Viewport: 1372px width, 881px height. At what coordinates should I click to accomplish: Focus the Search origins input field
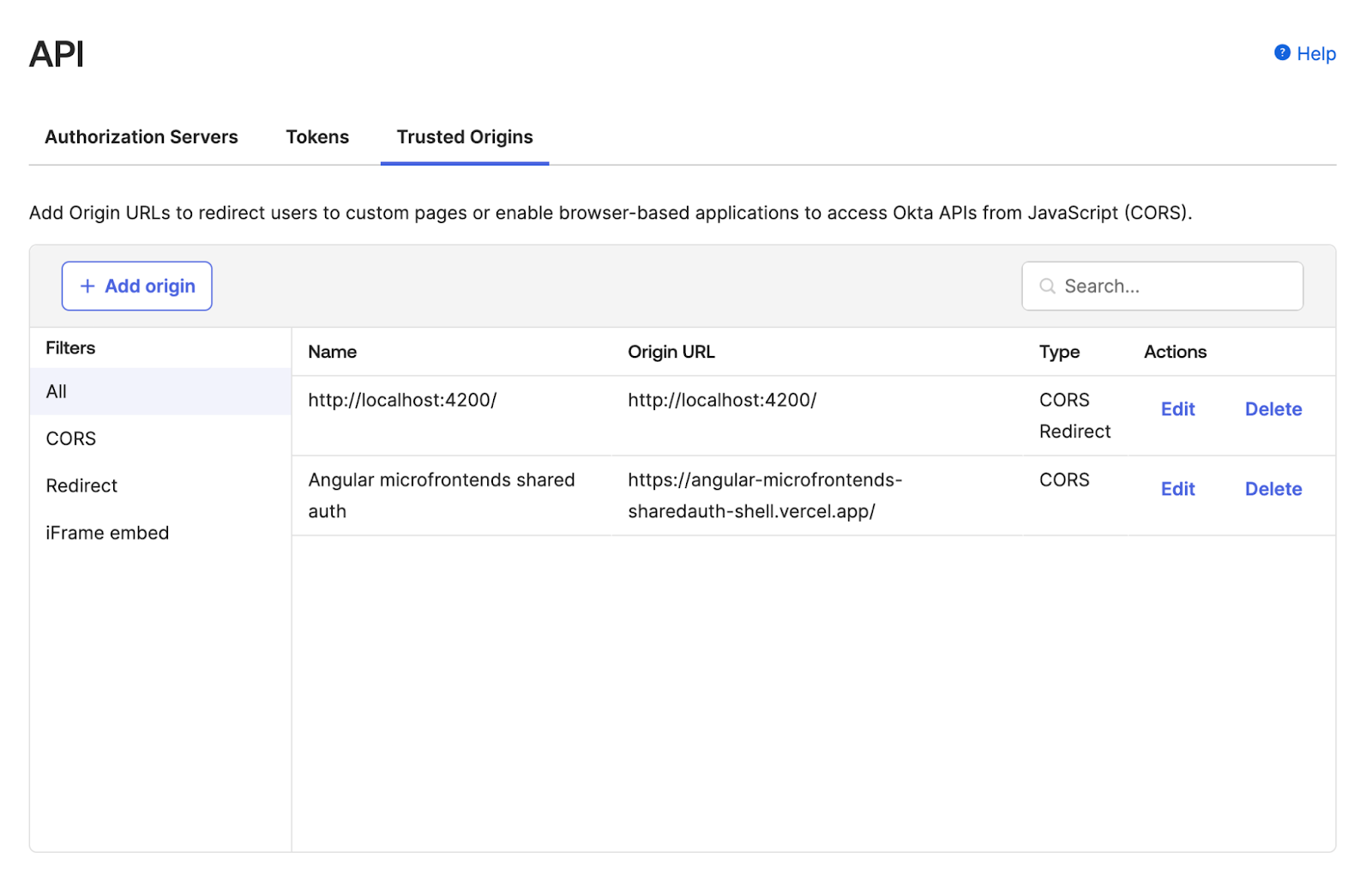[1175, 287]
